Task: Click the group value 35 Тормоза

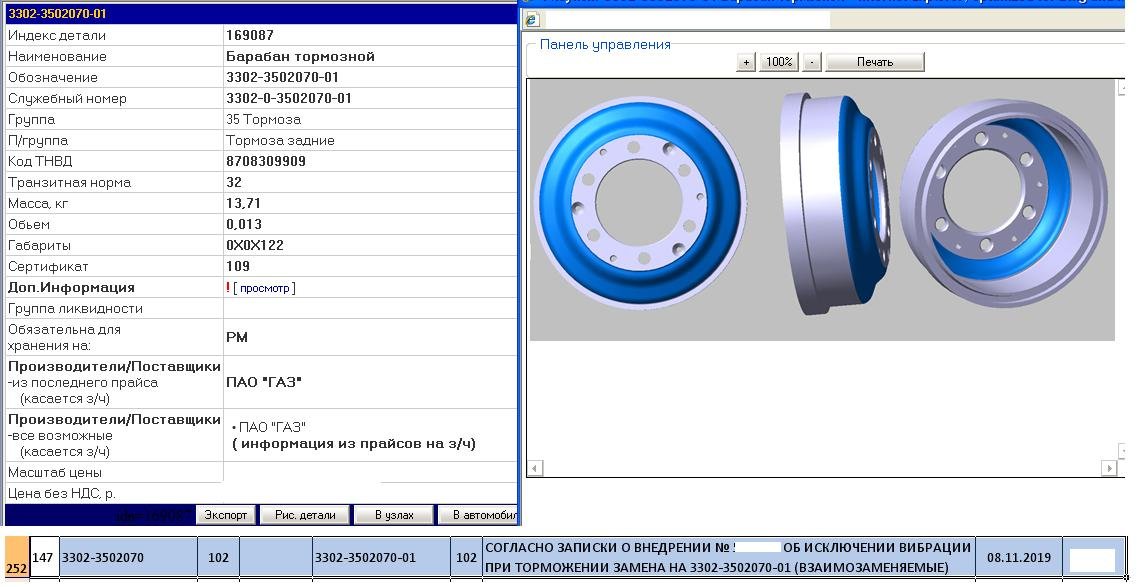Action: click(263, 120)
